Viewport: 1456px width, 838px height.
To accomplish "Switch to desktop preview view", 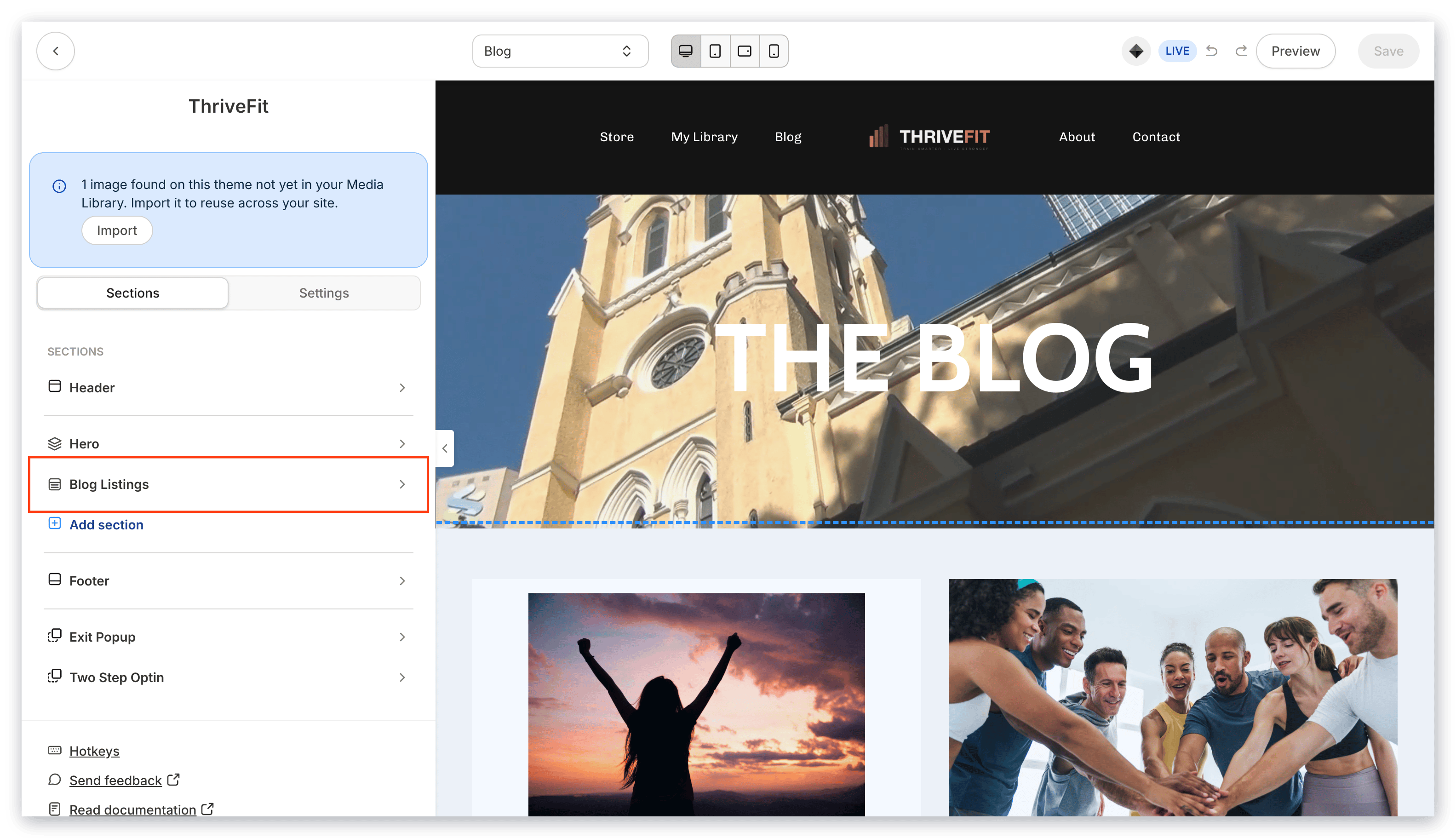I will 685,51.
